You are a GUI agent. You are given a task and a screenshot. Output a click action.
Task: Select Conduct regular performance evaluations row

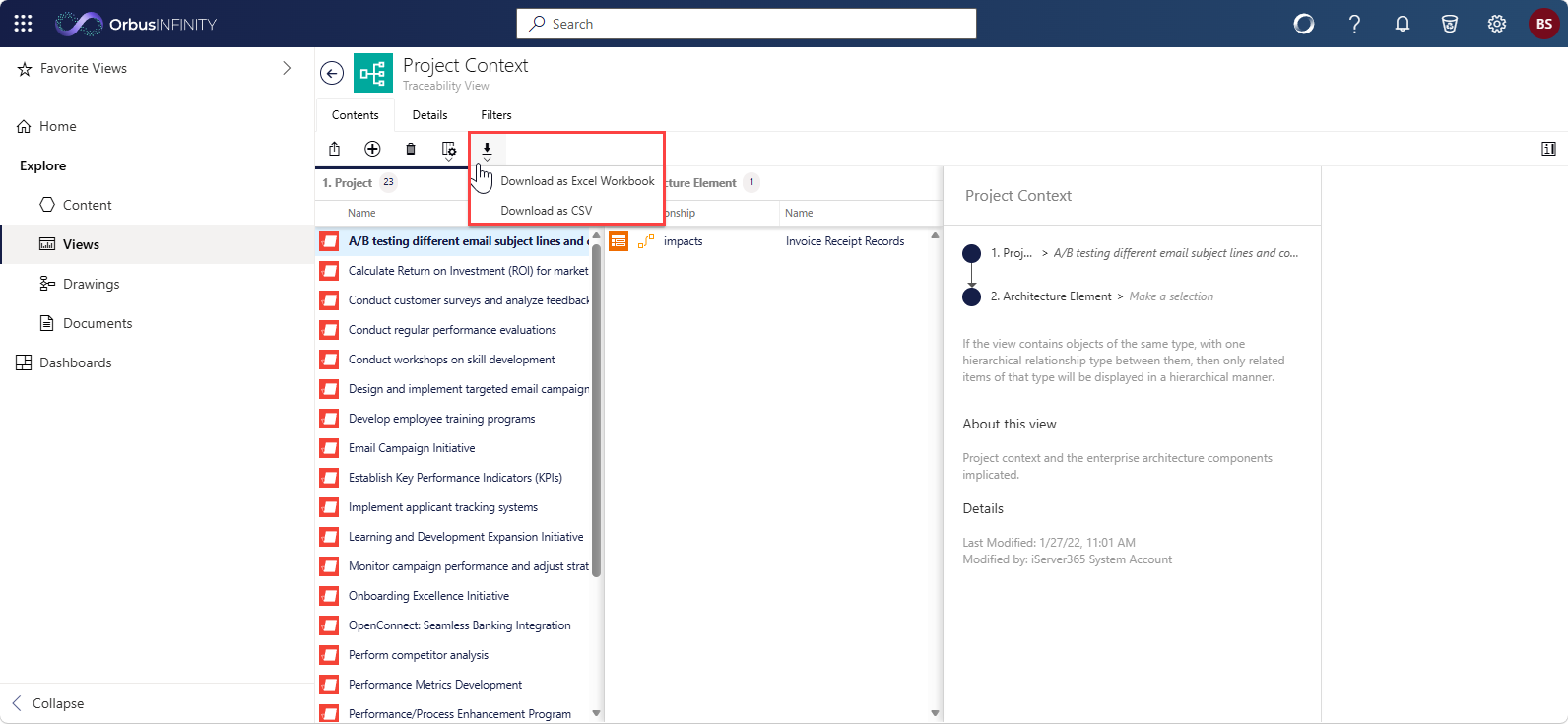[453, 330]
